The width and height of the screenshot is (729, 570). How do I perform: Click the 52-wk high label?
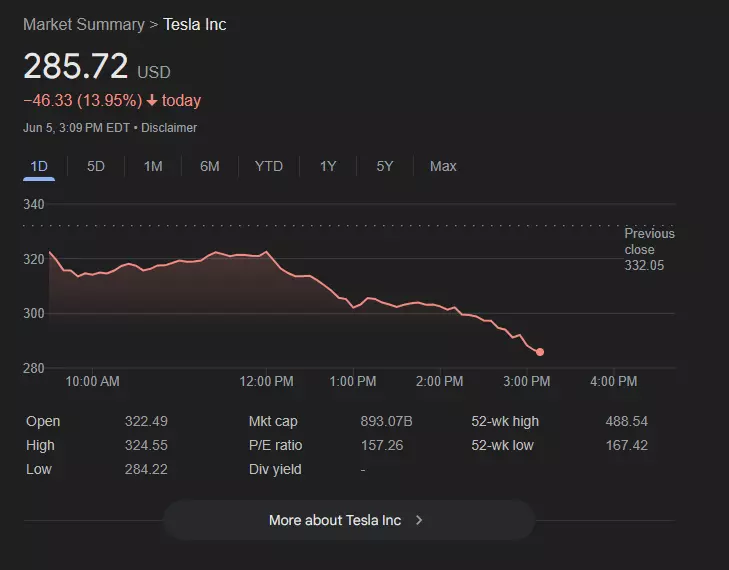(x=505, y=421)
